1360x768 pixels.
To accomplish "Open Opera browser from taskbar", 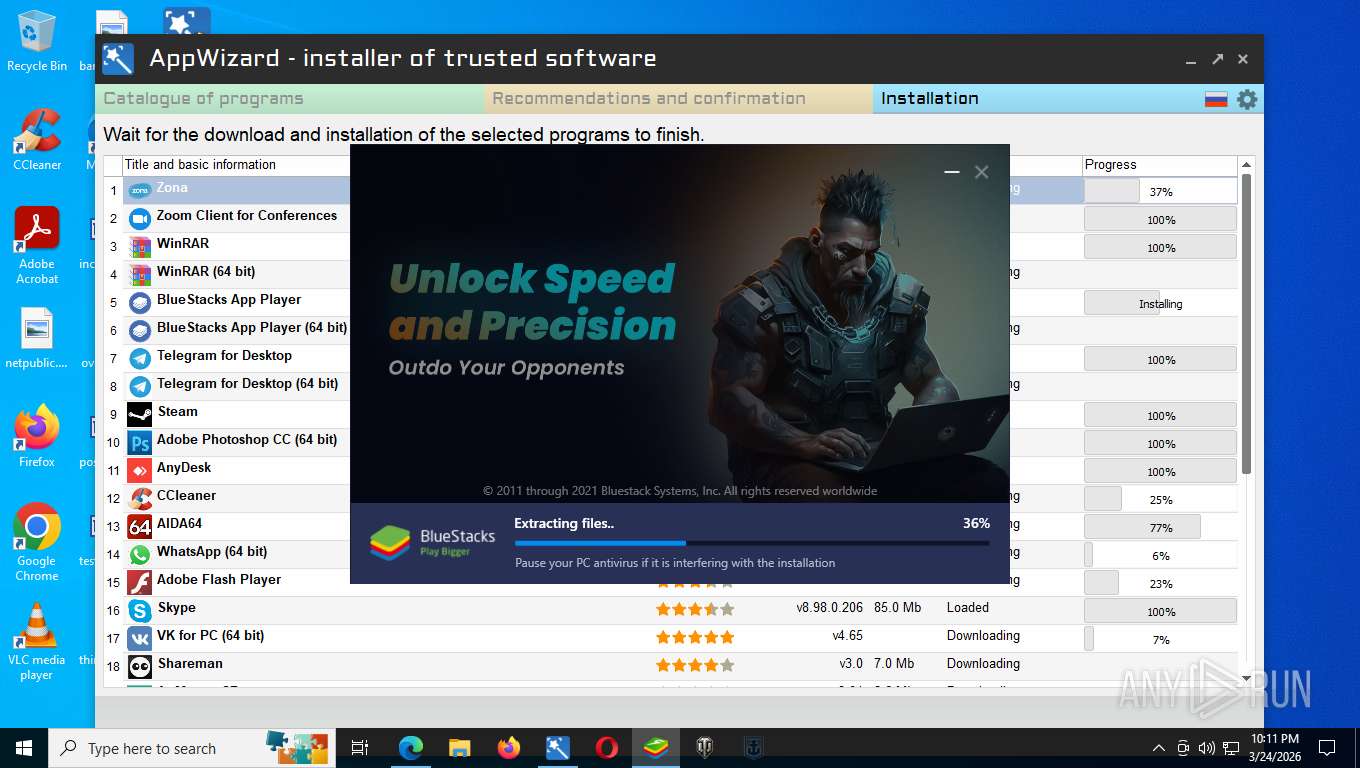I will (x=607, y=748).
